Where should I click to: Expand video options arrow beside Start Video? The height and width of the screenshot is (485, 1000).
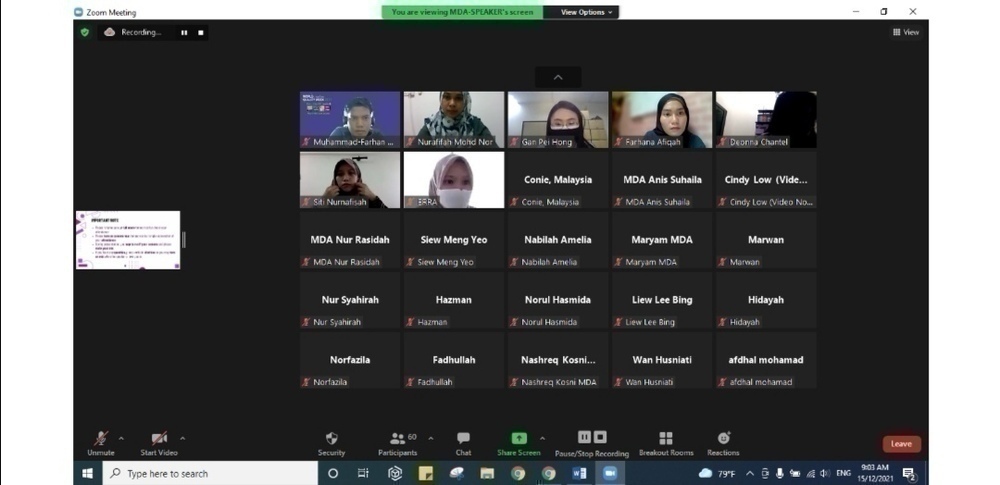point(182,438)
